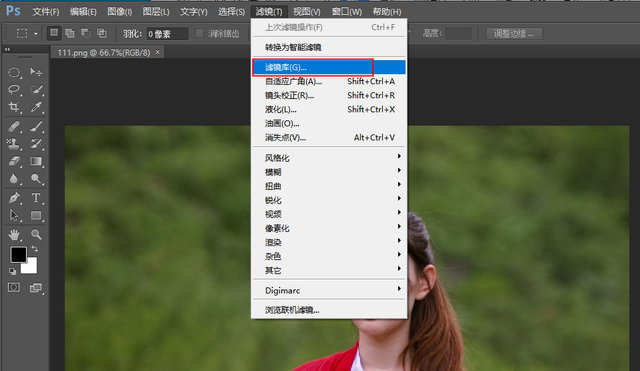The image size is (640, 371).
Task: Open the 文件(F) menu
Action: coord(46,12)
